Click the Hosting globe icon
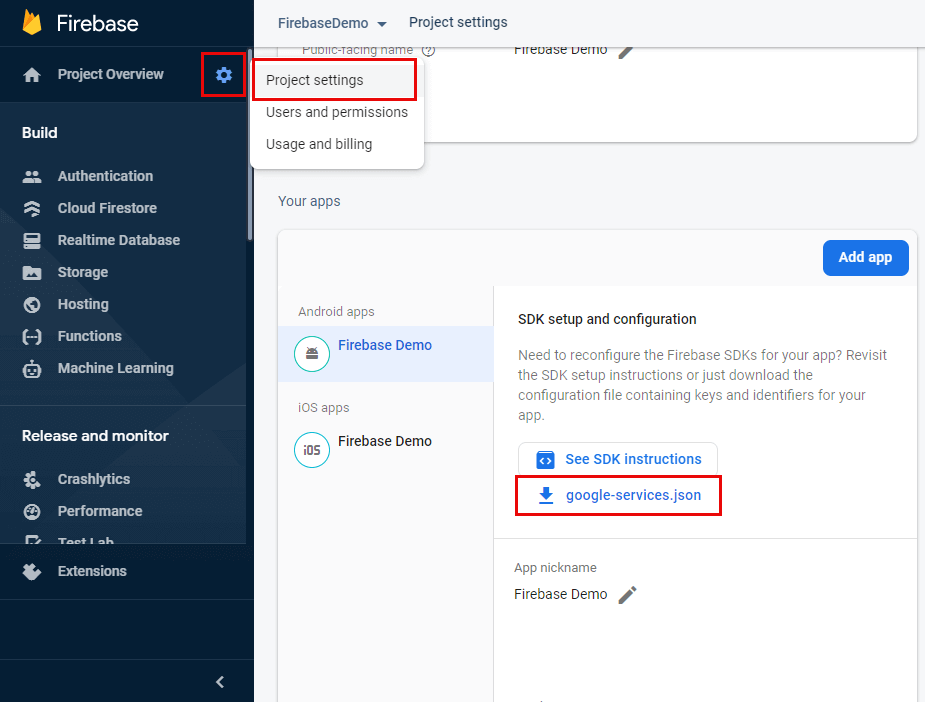 point(32,304)
